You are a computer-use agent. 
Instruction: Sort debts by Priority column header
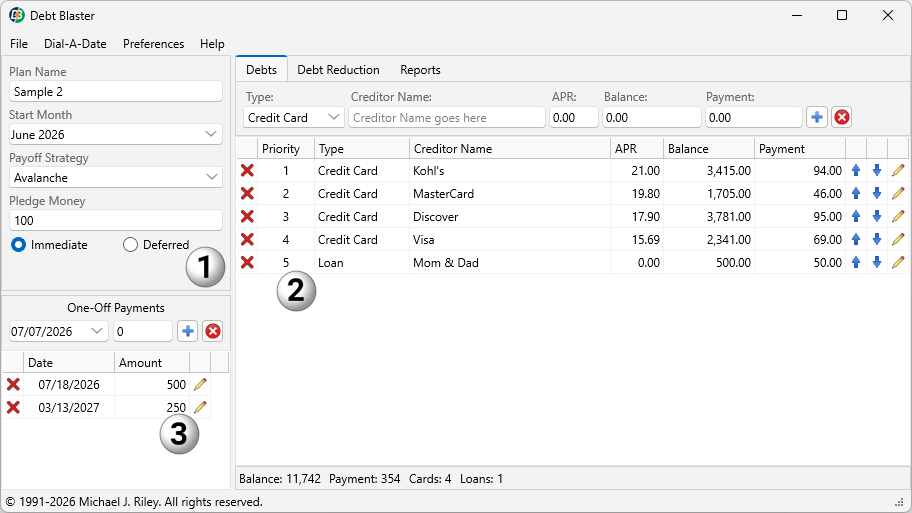click(x=286, y=149)
